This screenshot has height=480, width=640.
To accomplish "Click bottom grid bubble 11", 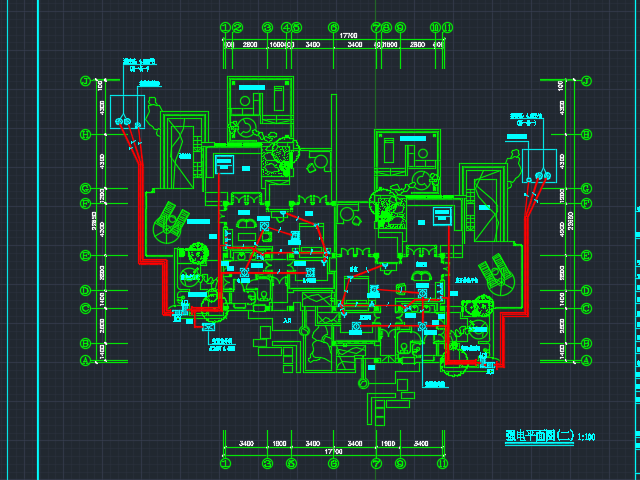I will [441, 463].
